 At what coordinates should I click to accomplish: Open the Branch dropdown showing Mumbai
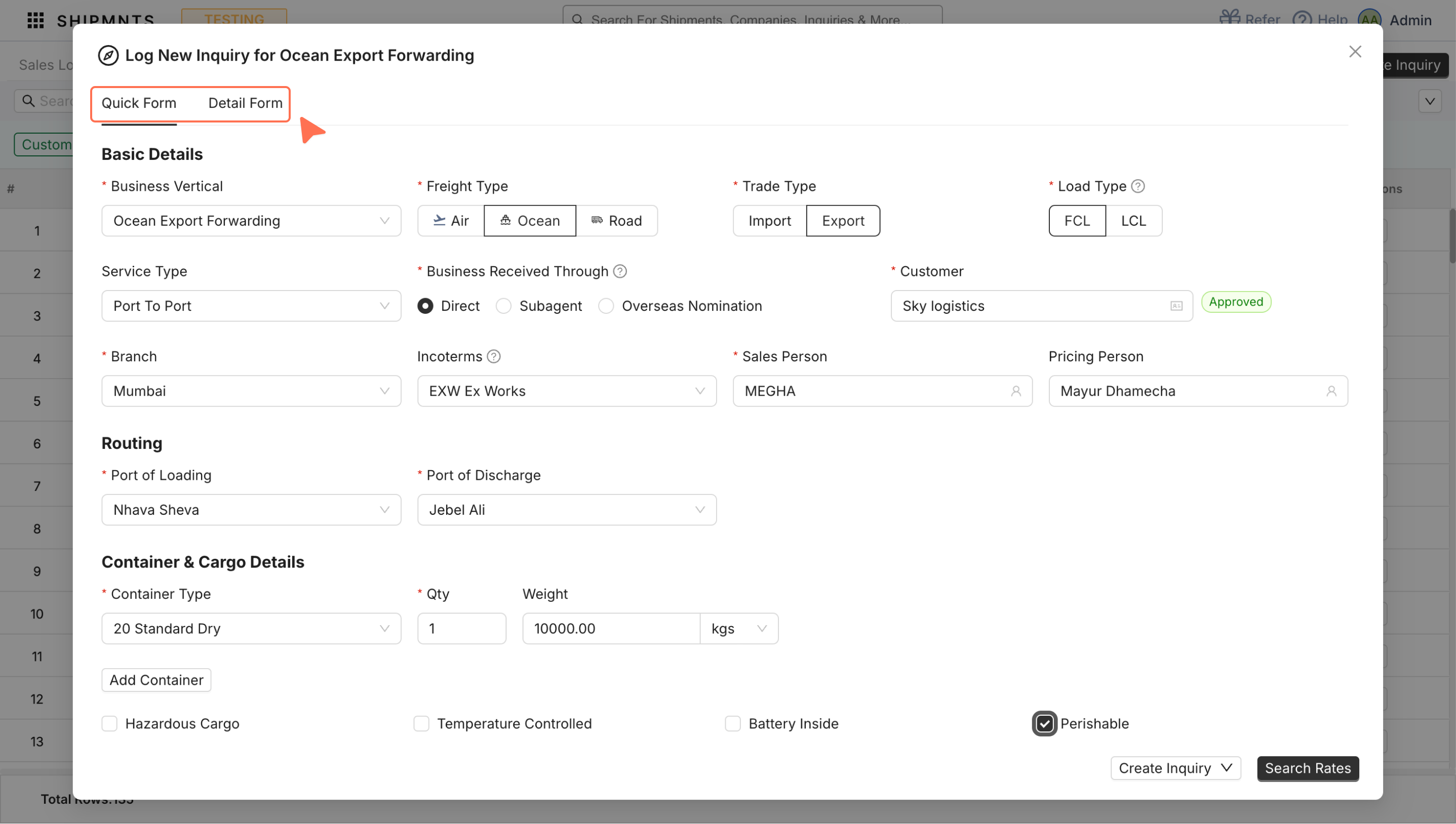point(251,391)
